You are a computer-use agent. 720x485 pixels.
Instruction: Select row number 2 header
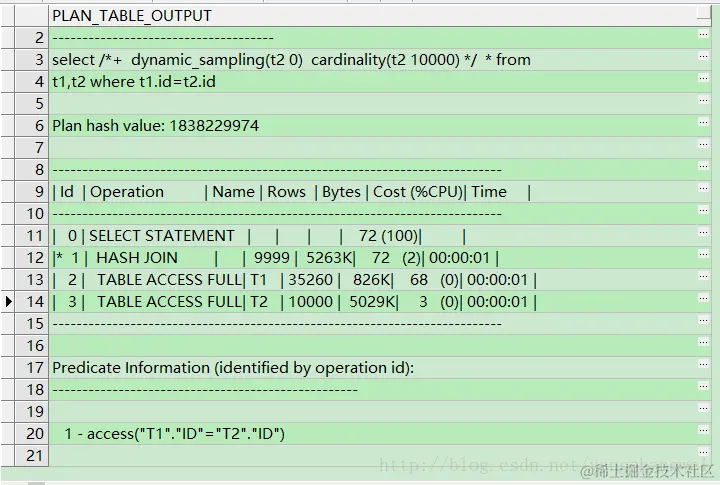click(x=31, y=38)
